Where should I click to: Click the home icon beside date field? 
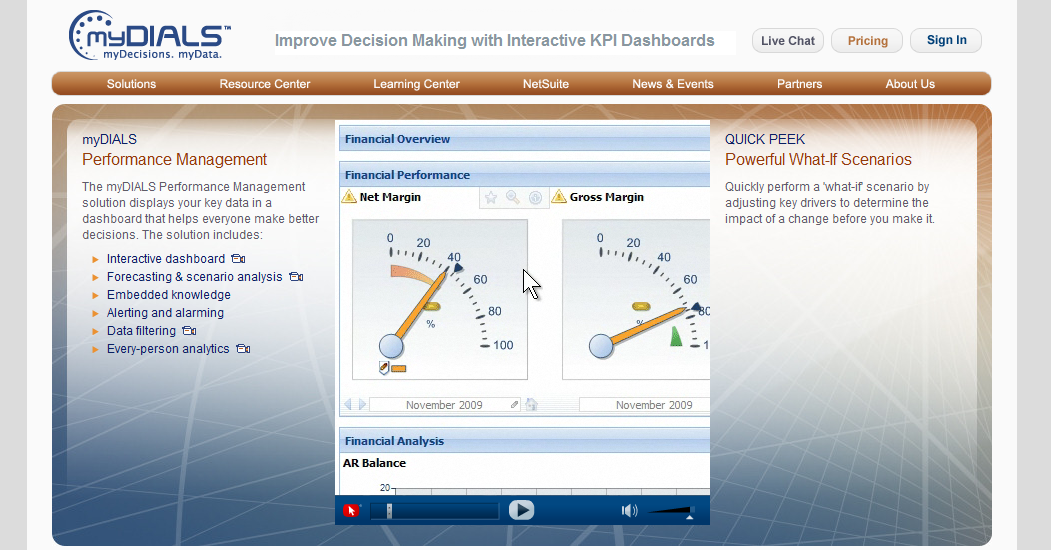532,405
